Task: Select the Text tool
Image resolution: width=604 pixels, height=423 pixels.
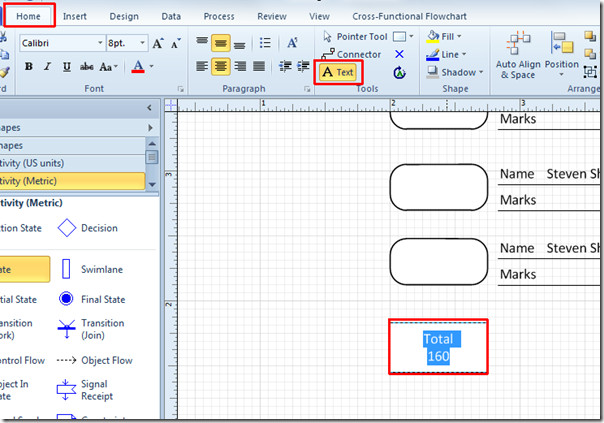Action: [338, 72]
